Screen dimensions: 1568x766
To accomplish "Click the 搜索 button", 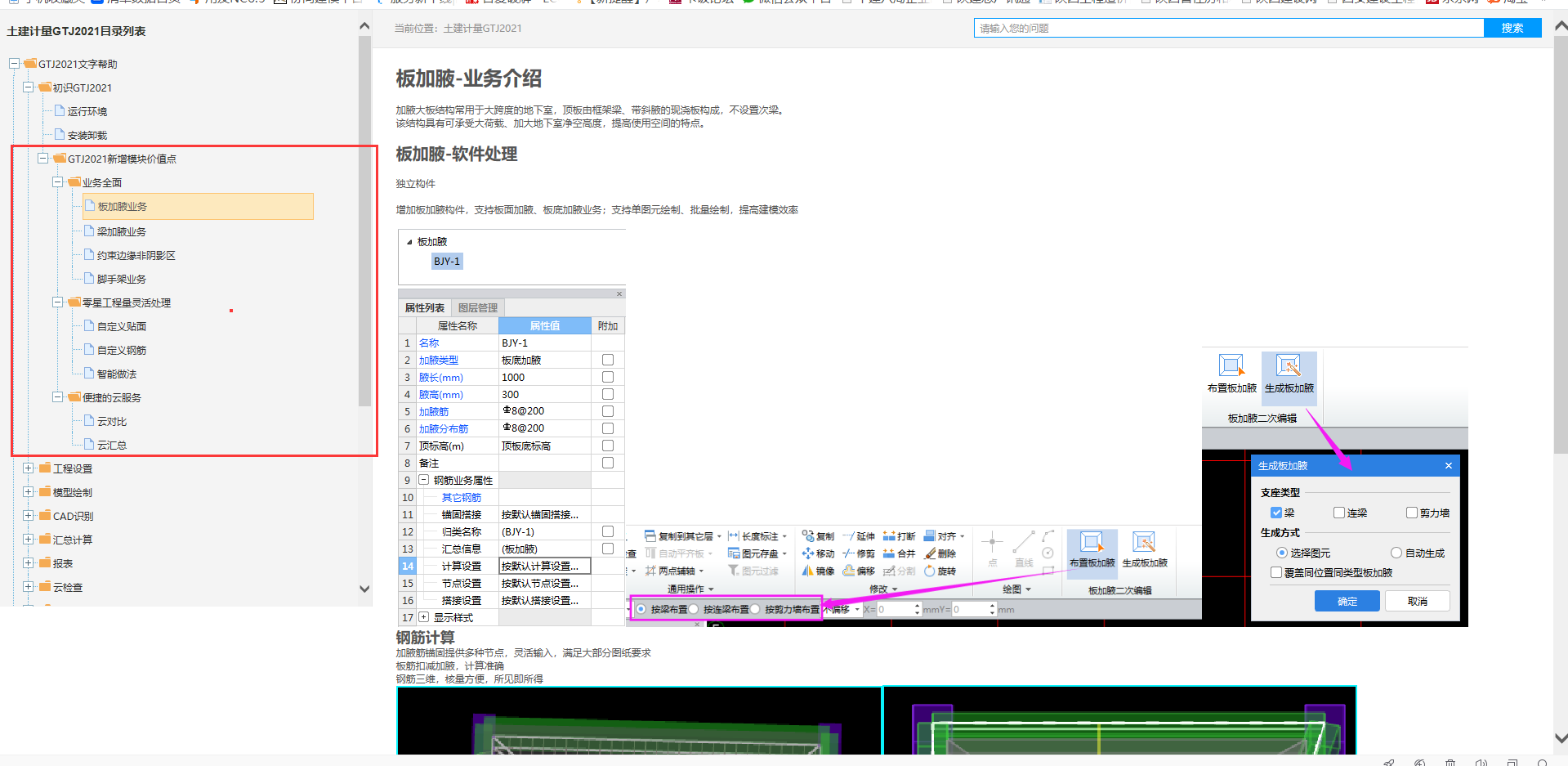I will tap(1512, 28).
